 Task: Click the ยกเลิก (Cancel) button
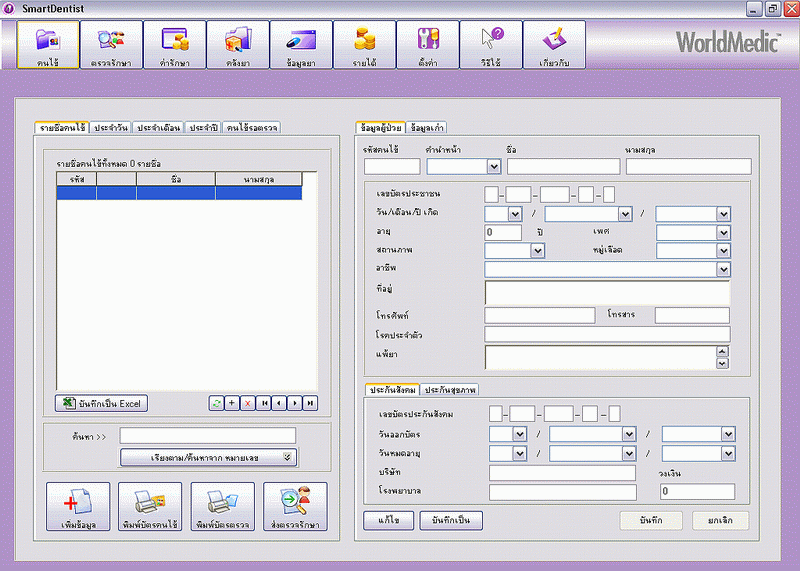[x=720, y=520]
